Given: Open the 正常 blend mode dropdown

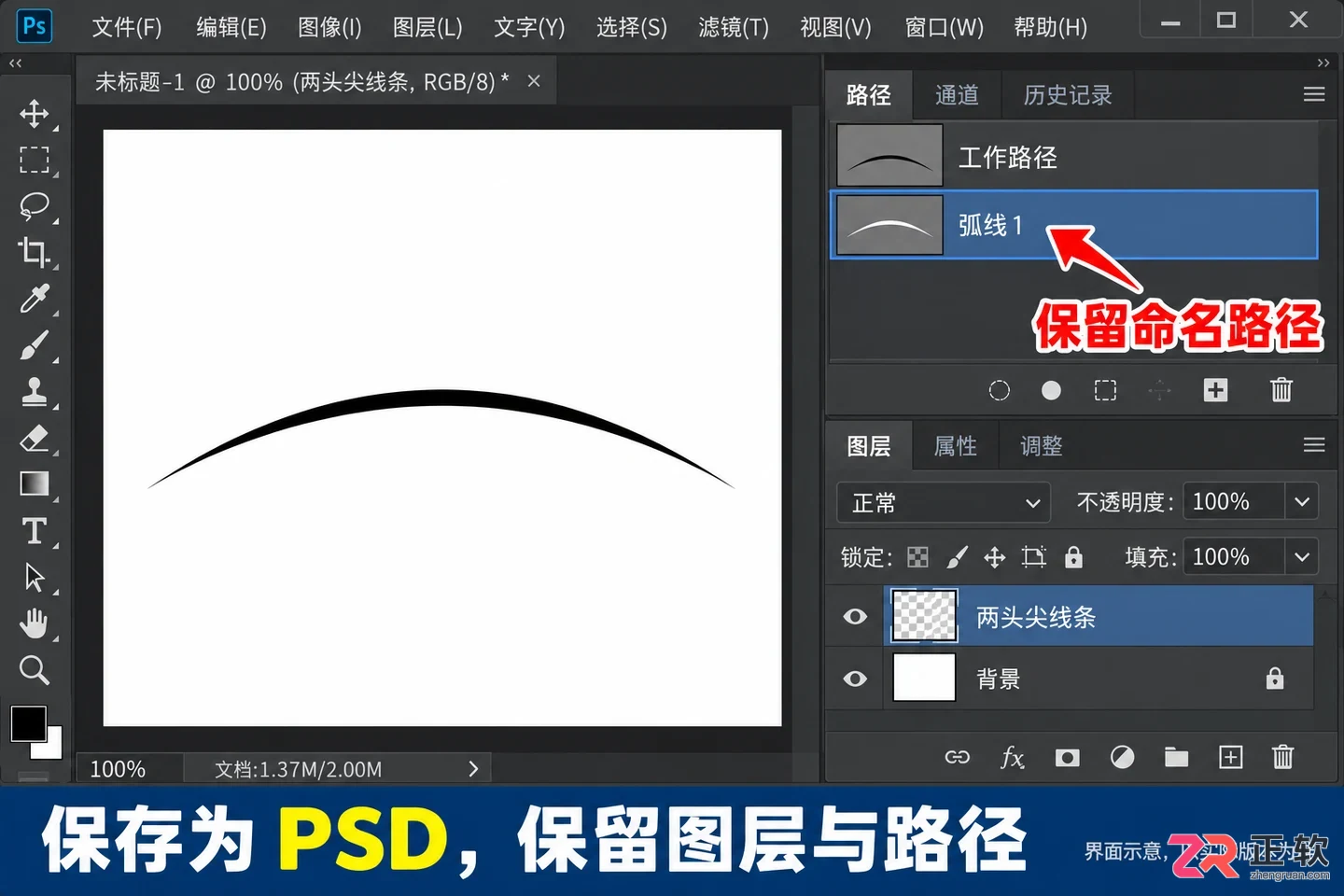Looking at the screenshot, I should (944, 502).
